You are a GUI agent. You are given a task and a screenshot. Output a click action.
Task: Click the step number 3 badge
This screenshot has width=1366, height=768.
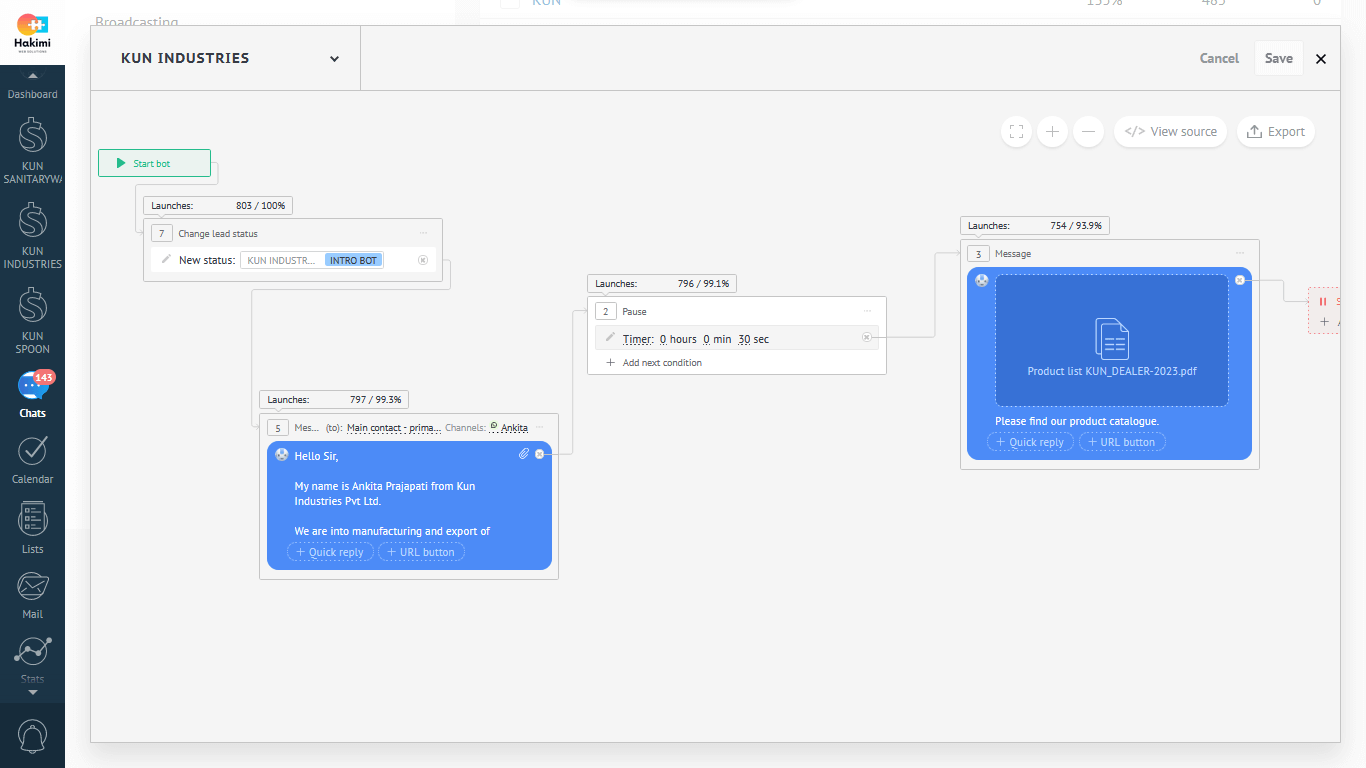(x=978, y=254)
